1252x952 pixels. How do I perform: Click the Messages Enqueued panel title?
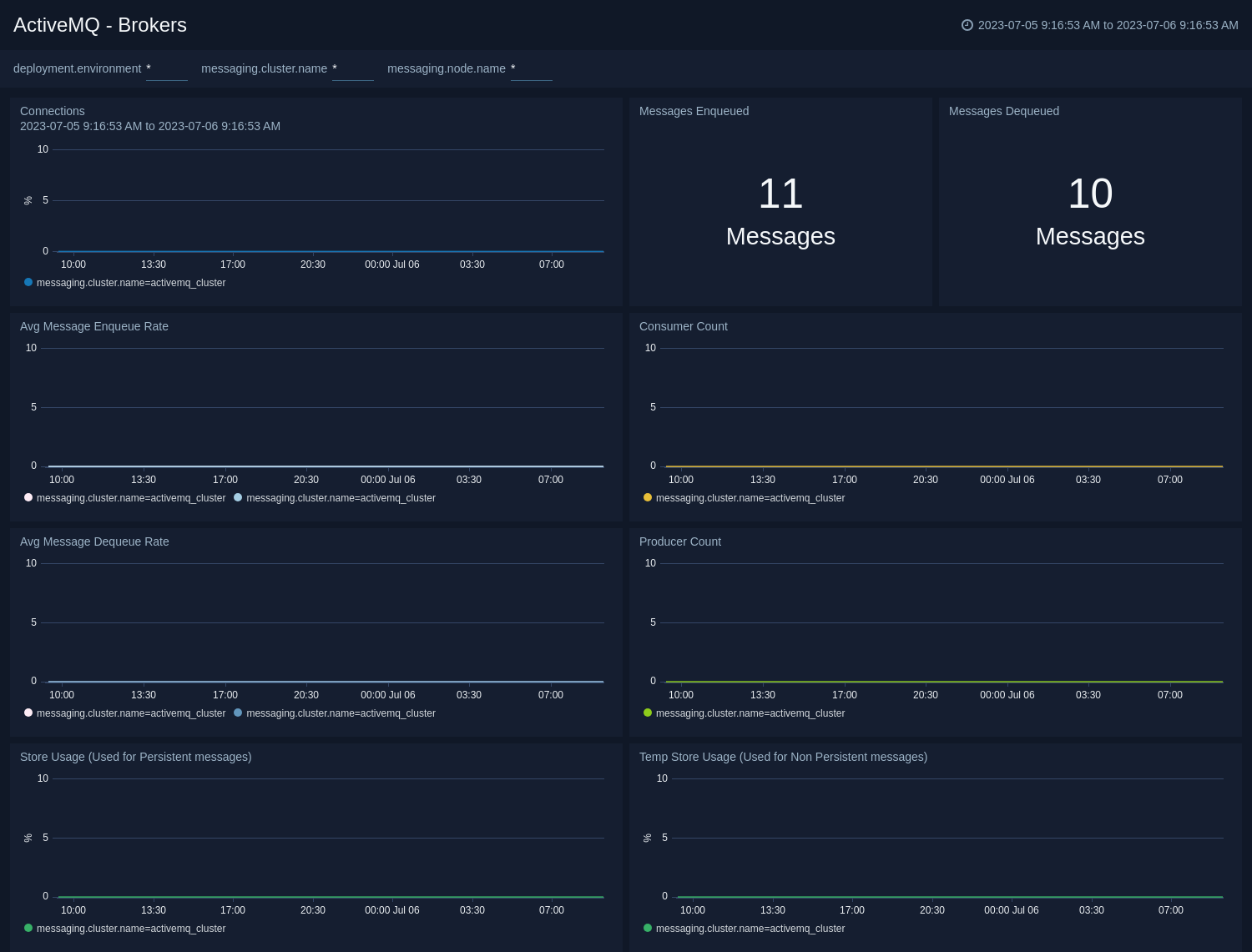[694, 111]
